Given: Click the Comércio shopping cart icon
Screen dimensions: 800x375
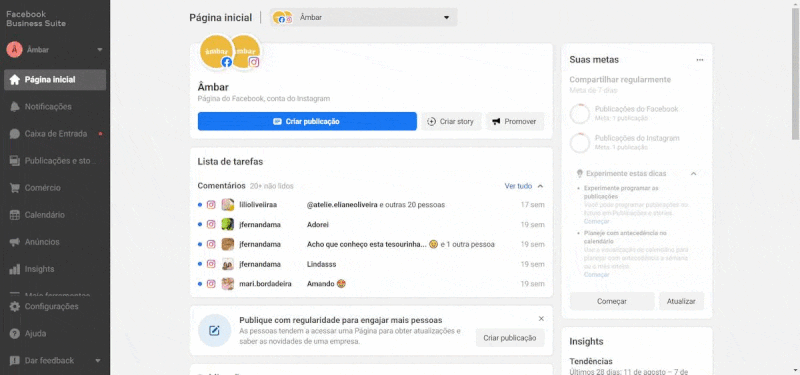Looking at the screenshot, I should pyautogui.click(x=15, y=188).
